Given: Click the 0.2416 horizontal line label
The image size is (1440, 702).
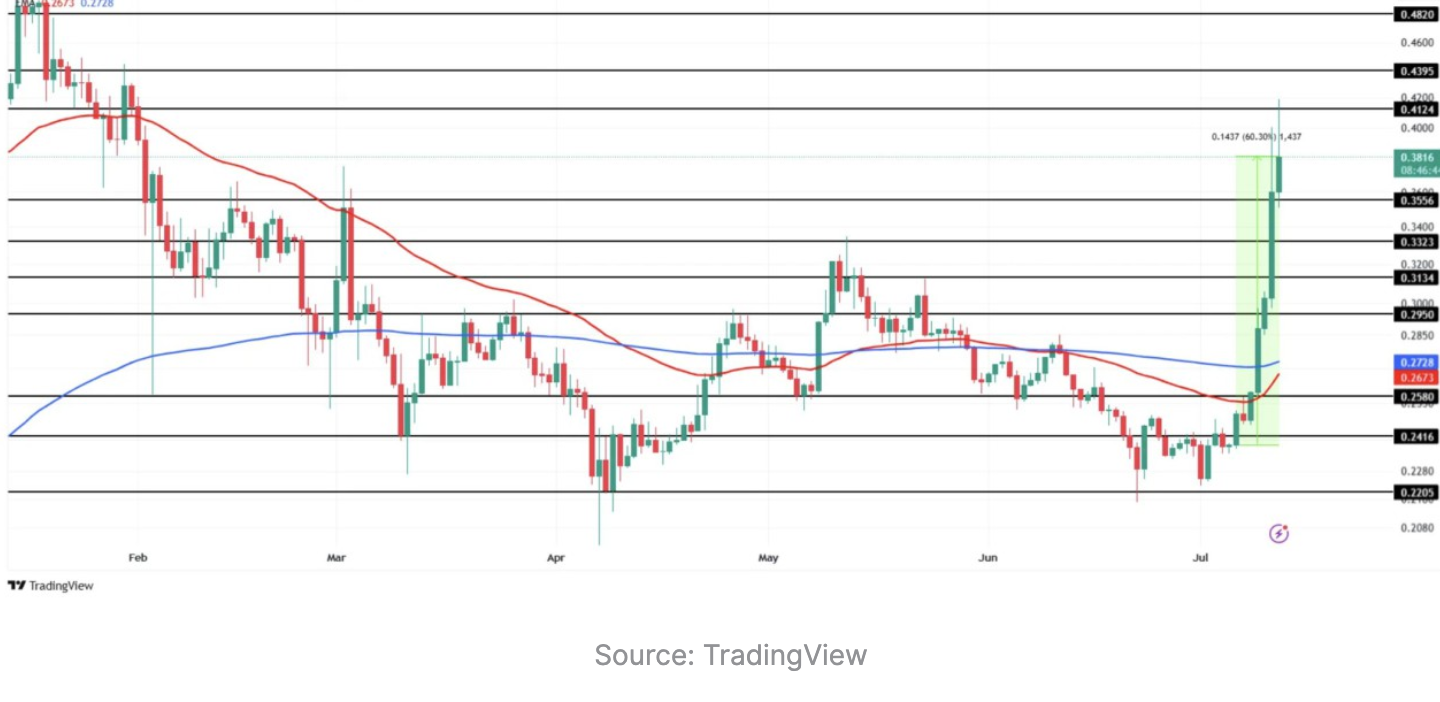Looking at the screenshot, I should click(x=1416, y=437).
